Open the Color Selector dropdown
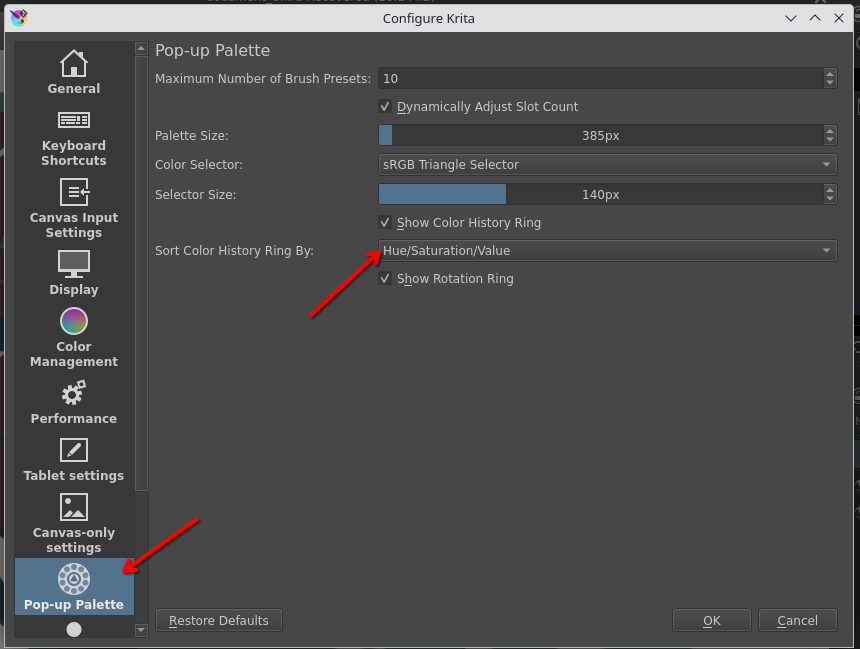The height and width of the screenshot is (649, 860). [607, 164]
